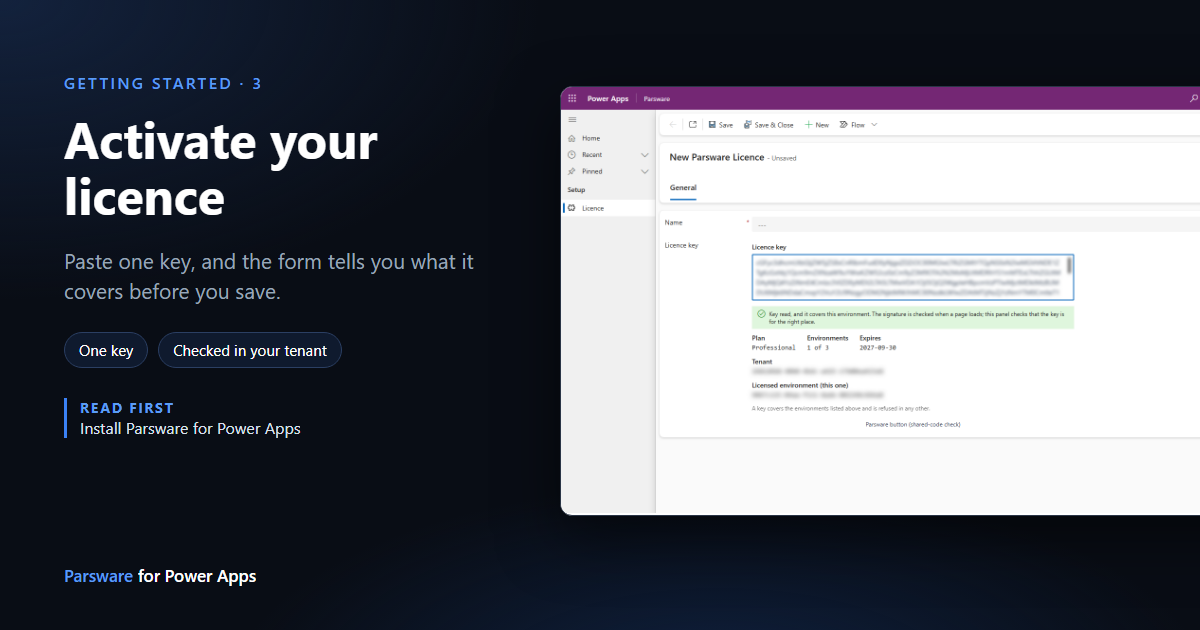Click the Unsaved status label
Screen dimensions: 1200x630
[784, 158]
